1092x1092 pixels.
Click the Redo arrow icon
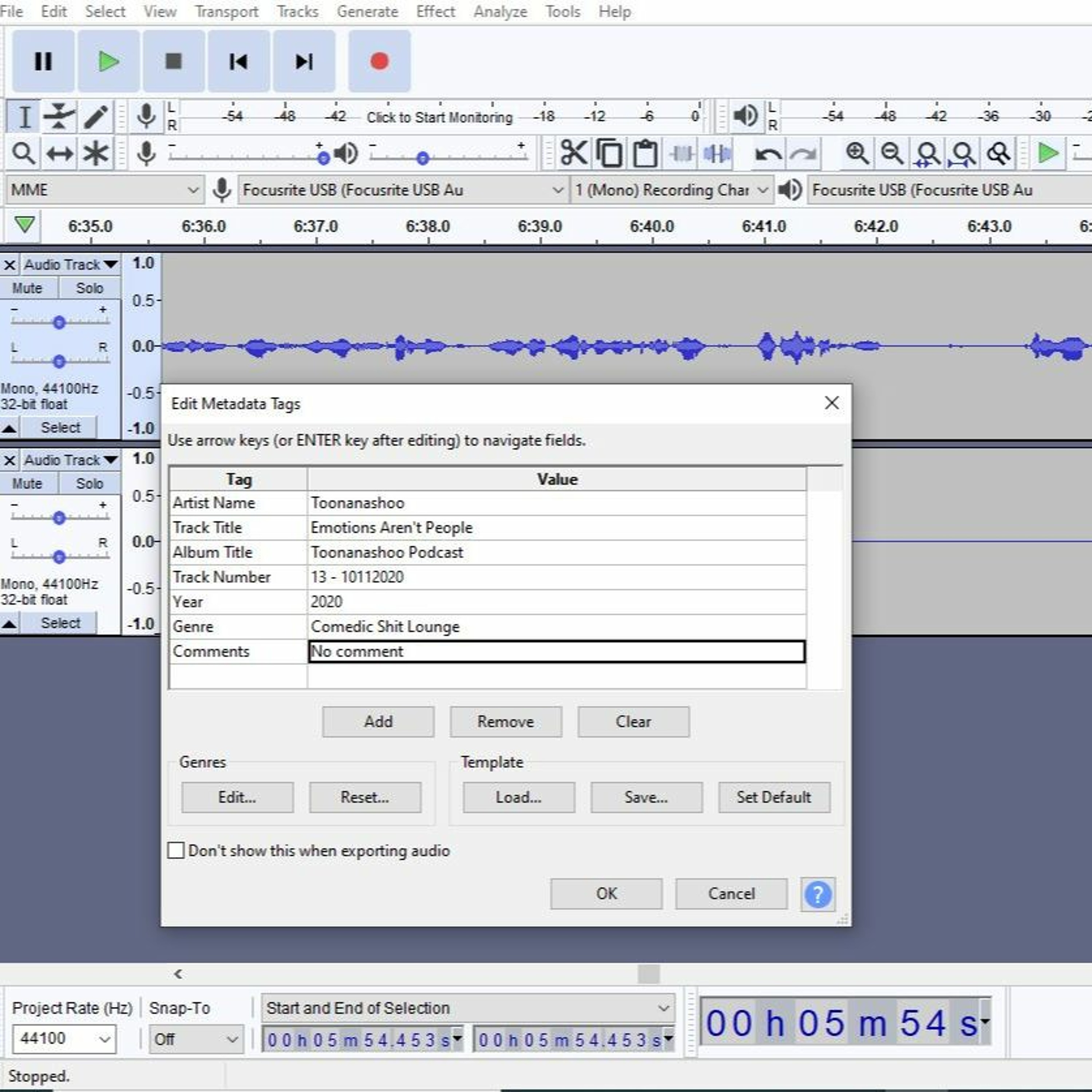point(803,153)
